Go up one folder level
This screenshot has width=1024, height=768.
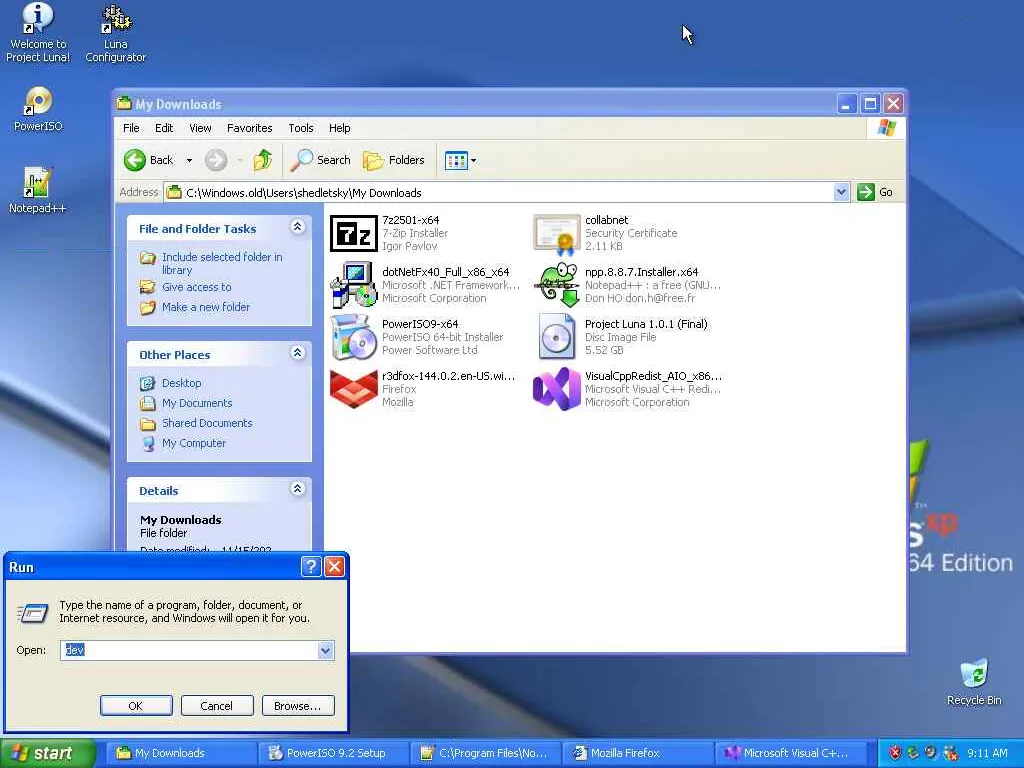tap(263, 160)
